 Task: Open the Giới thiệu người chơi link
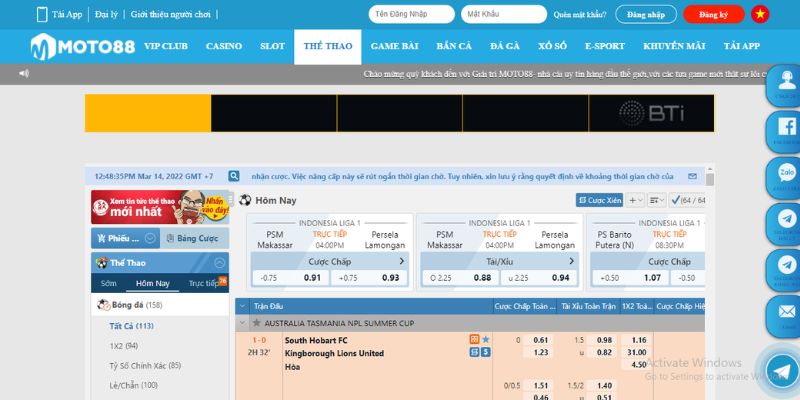(x=170, y=14)
